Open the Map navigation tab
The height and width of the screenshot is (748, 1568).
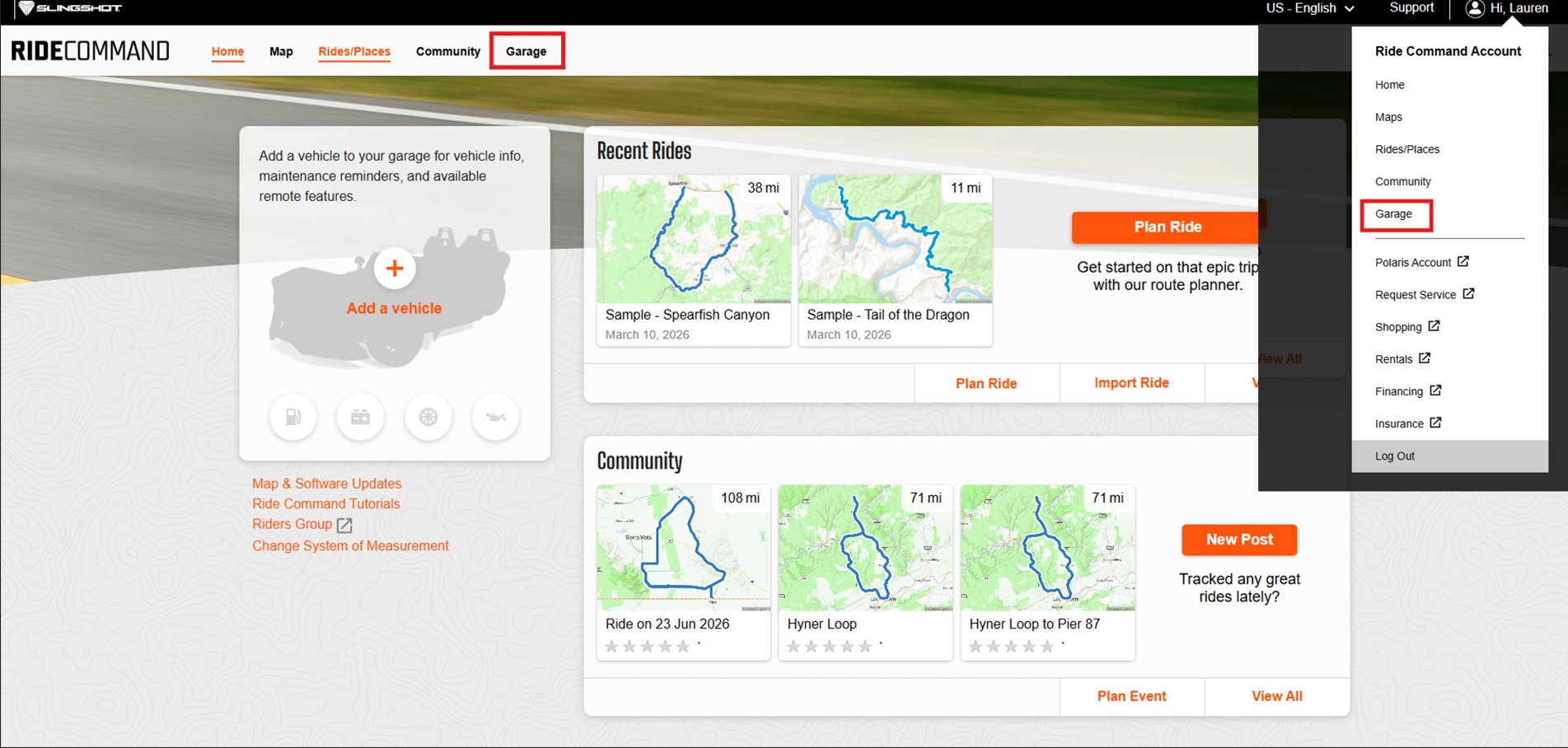[281, 51]
